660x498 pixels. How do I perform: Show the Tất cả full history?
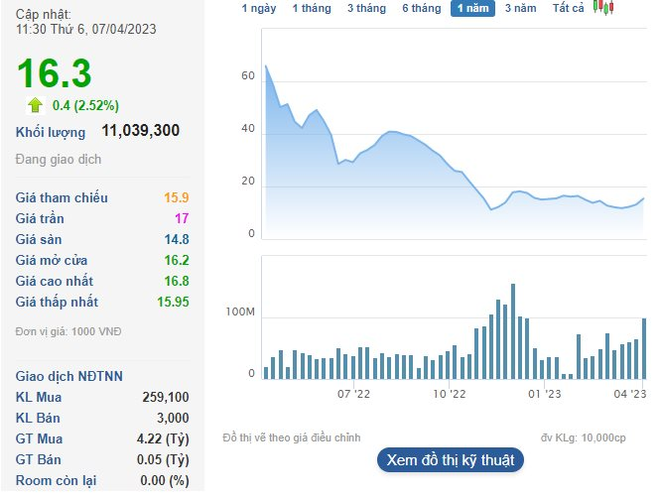tap(568, 8)
